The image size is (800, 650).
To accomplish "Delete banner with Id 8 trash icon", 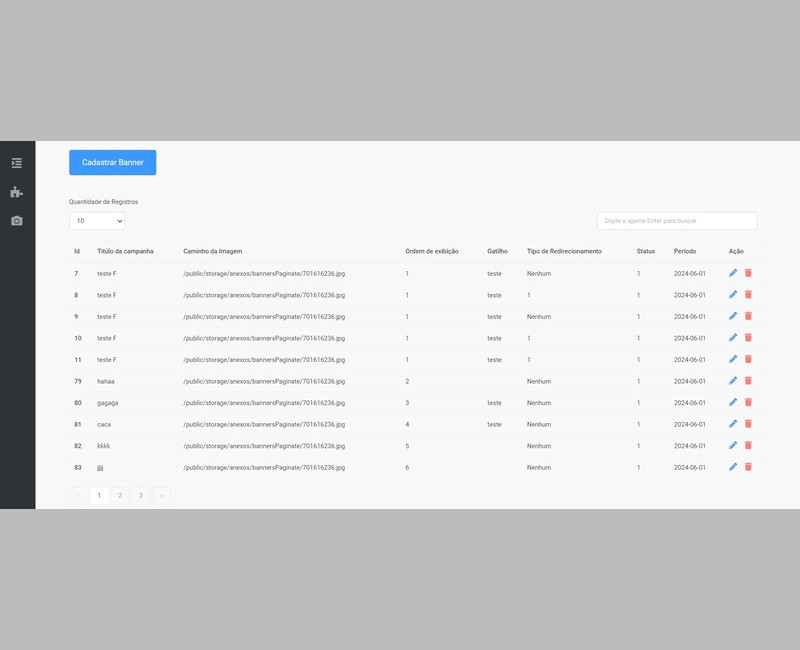I will [748, 295].
